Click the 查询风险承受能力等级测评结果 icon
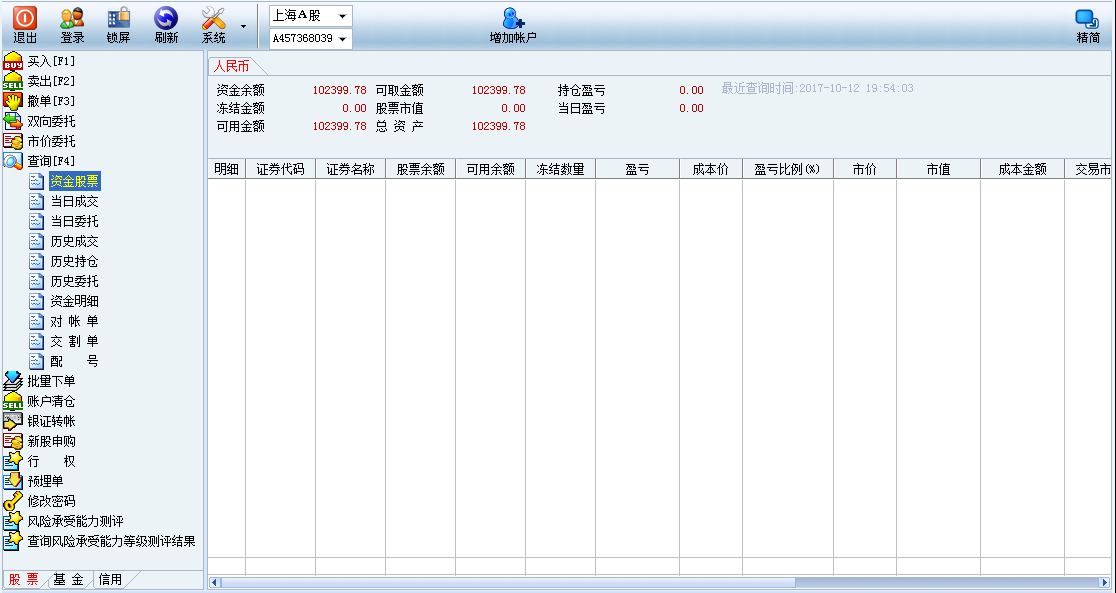The width and height of the screenshot is (1116, 593). pos(13,541)
